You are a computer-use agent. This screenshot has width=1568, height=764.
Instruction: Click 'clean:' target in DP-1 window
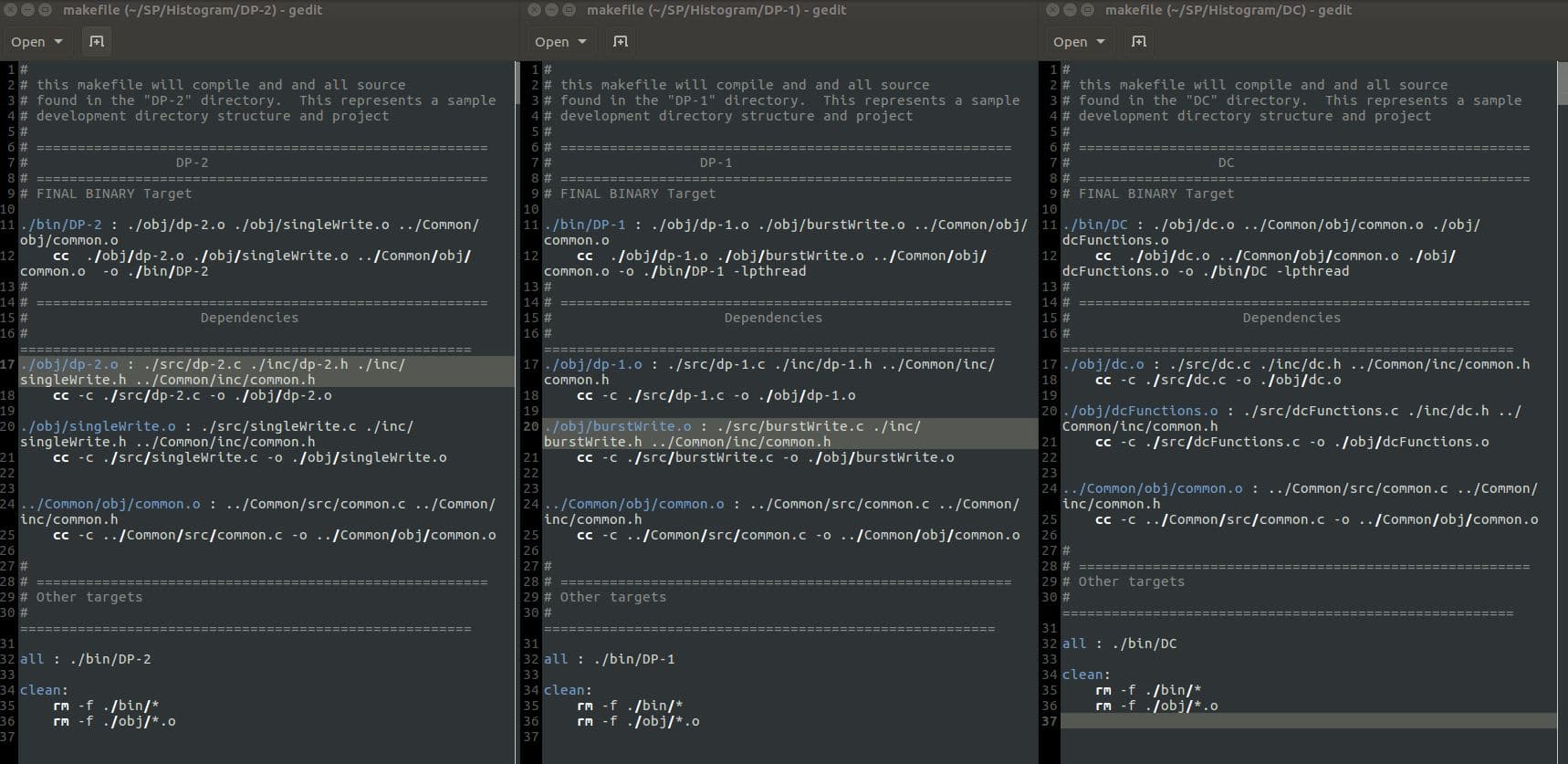click(568, 690)
